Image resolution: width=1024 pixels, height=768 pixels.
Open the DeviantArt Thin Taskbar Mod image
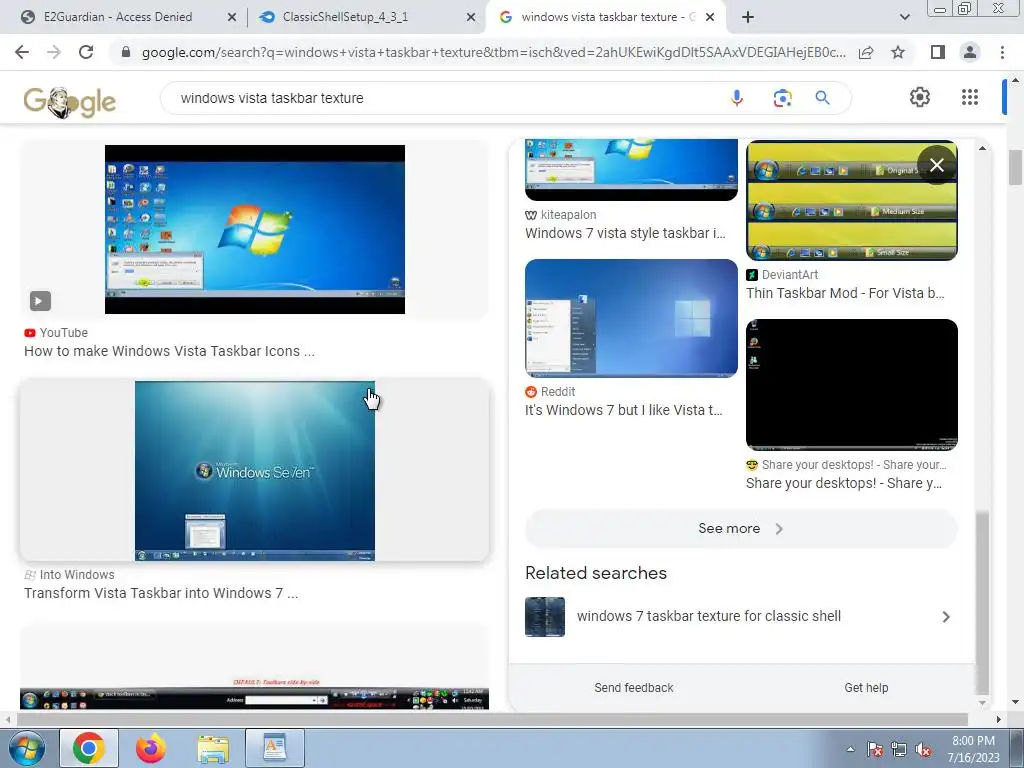(x=852, y=200)
